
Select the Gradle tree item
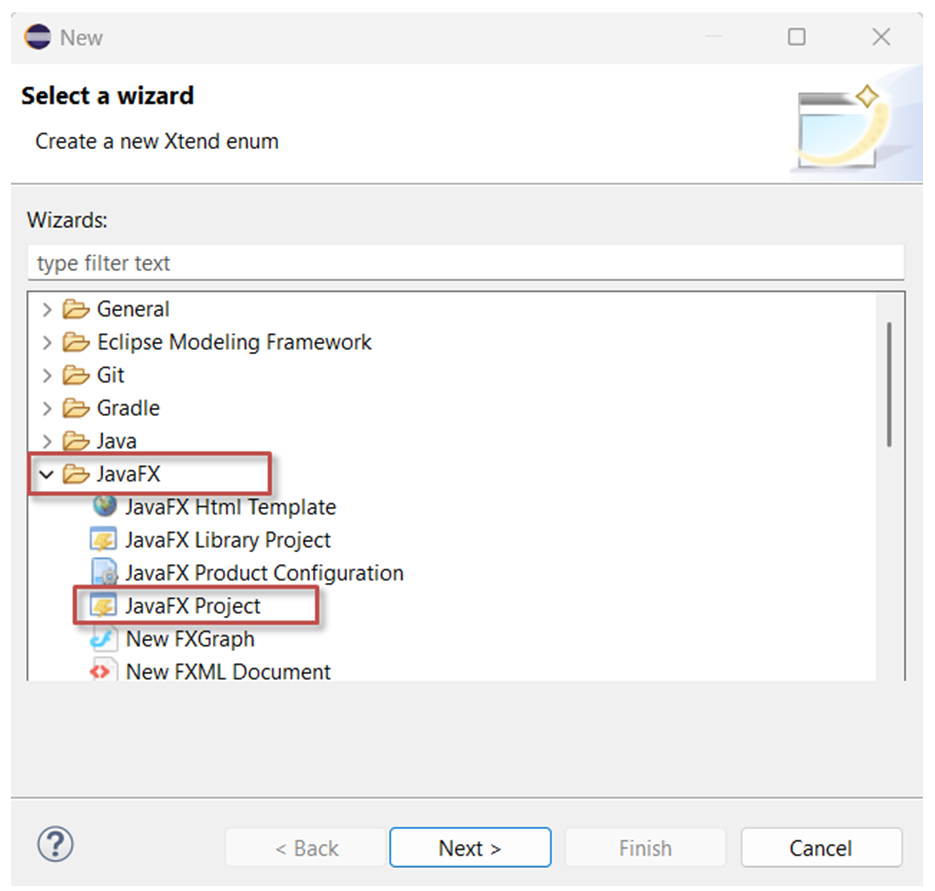[128, 408]
